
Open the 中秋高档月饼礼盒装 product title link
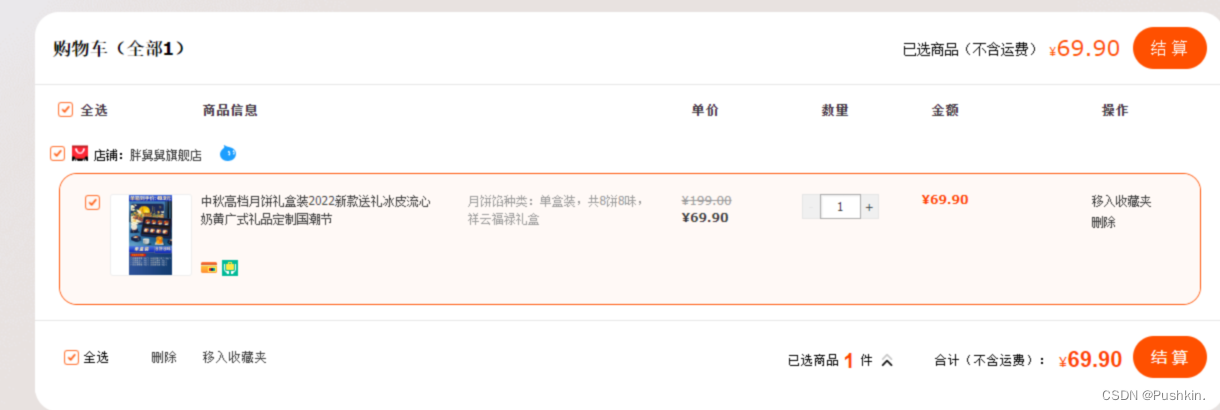pyautogui.click(x=315, y=210)
